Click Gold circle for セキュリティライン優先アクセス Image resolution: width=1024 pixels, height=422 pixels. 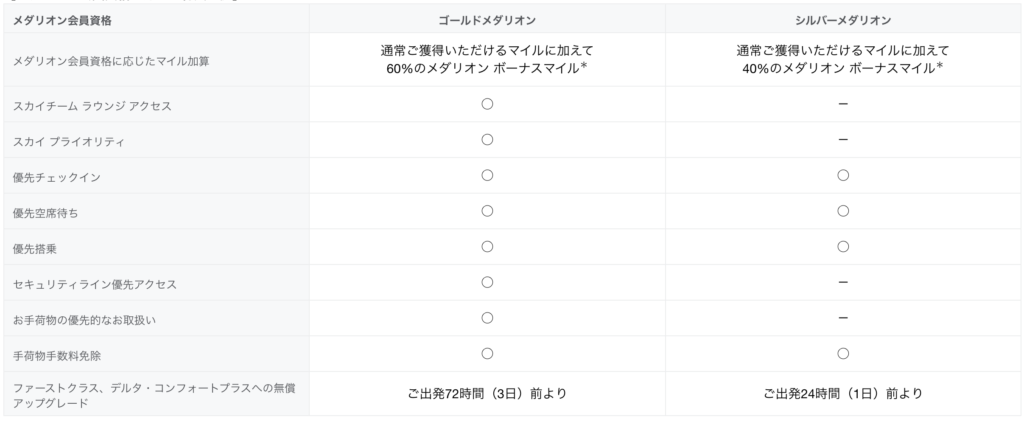[487, 282]
